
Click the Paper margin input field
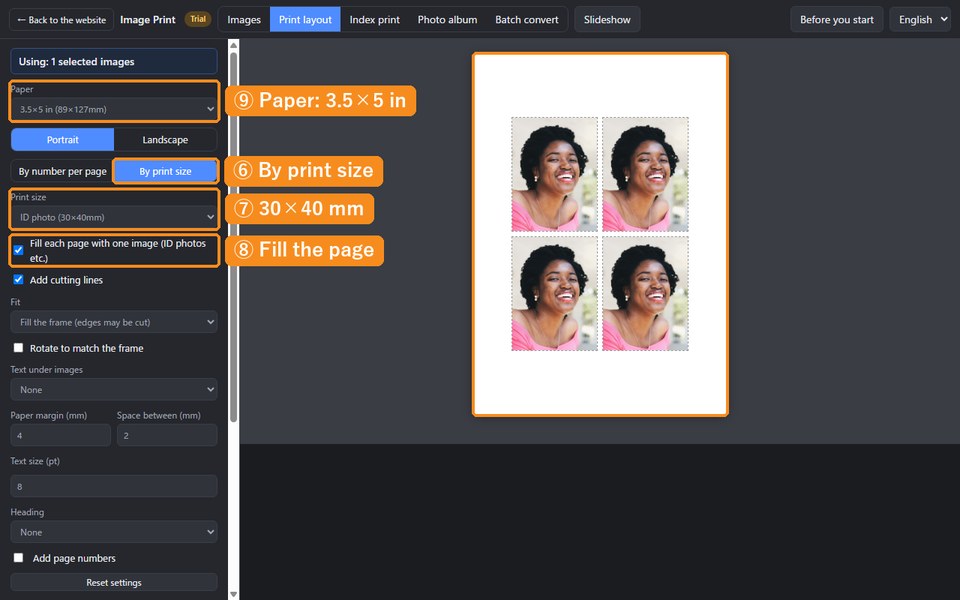click(61, 435)
